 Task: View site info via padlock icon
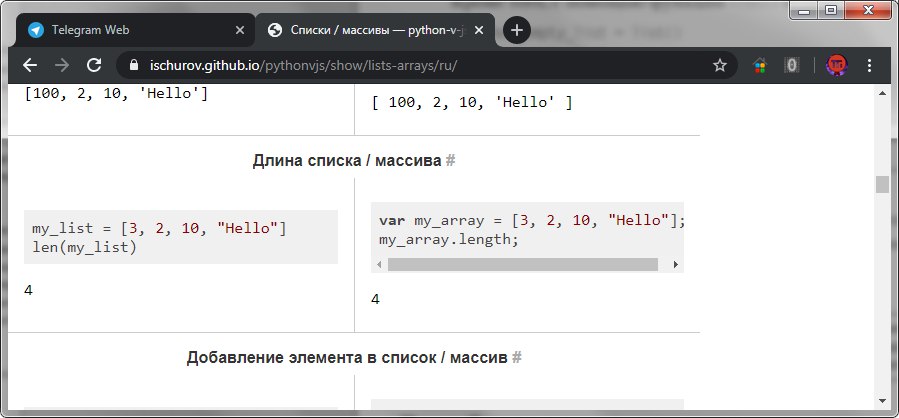pyautogui.click(x=134, y=65)
